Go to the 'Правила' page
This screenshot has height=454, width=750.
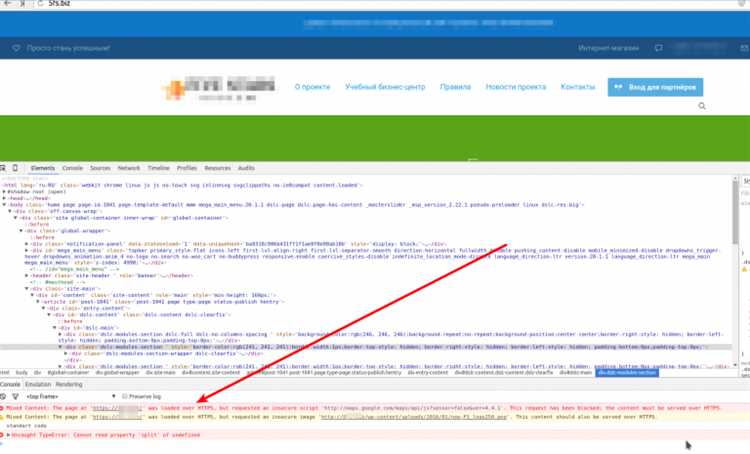[x=455, y=87]
